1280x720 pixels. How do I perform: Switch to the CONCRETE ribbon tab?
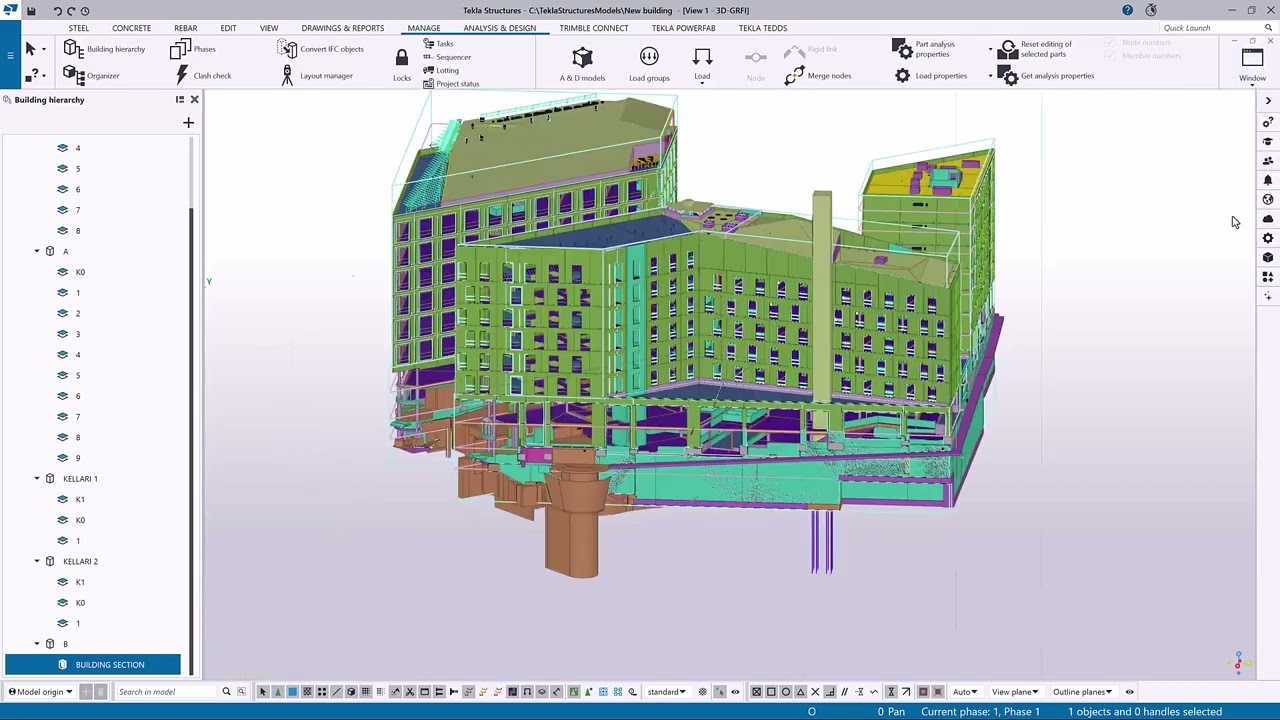pos(131,28)
